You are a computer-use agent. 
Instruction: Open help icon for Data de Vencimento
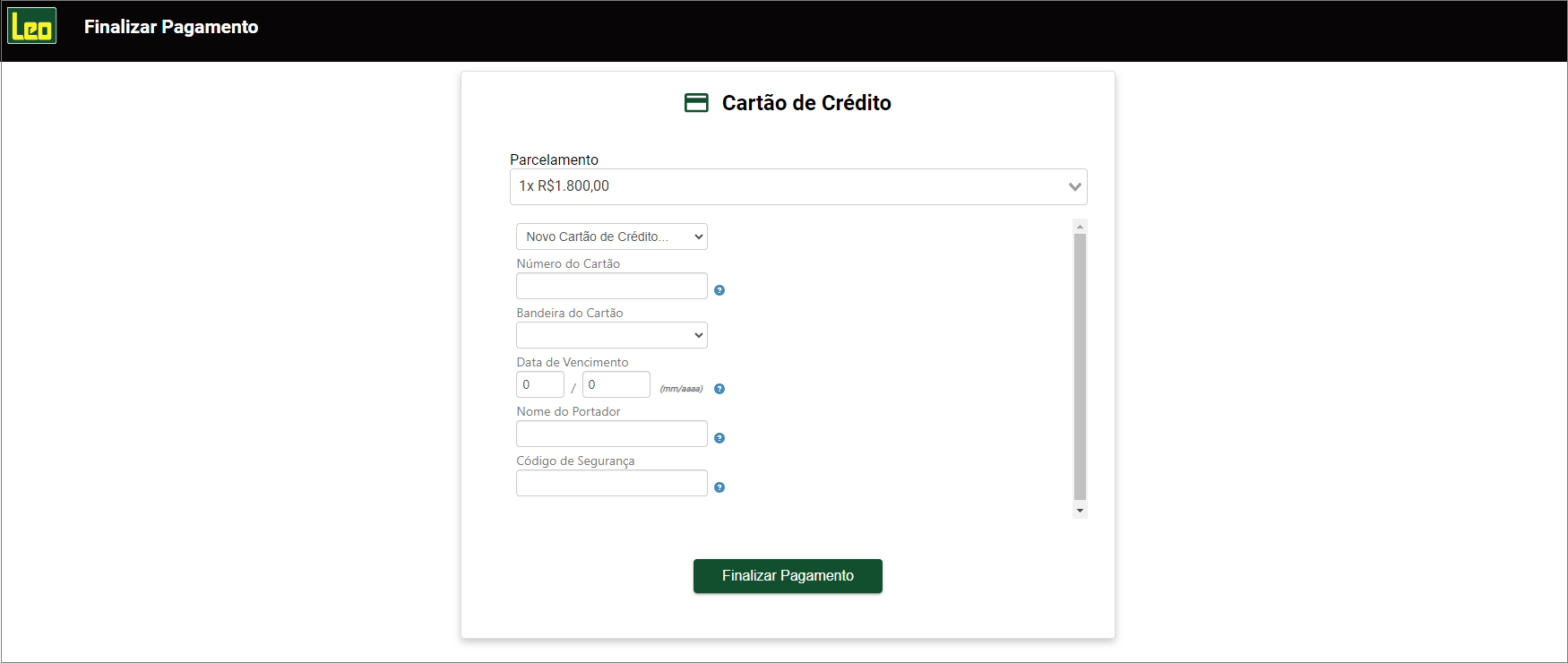719,389
